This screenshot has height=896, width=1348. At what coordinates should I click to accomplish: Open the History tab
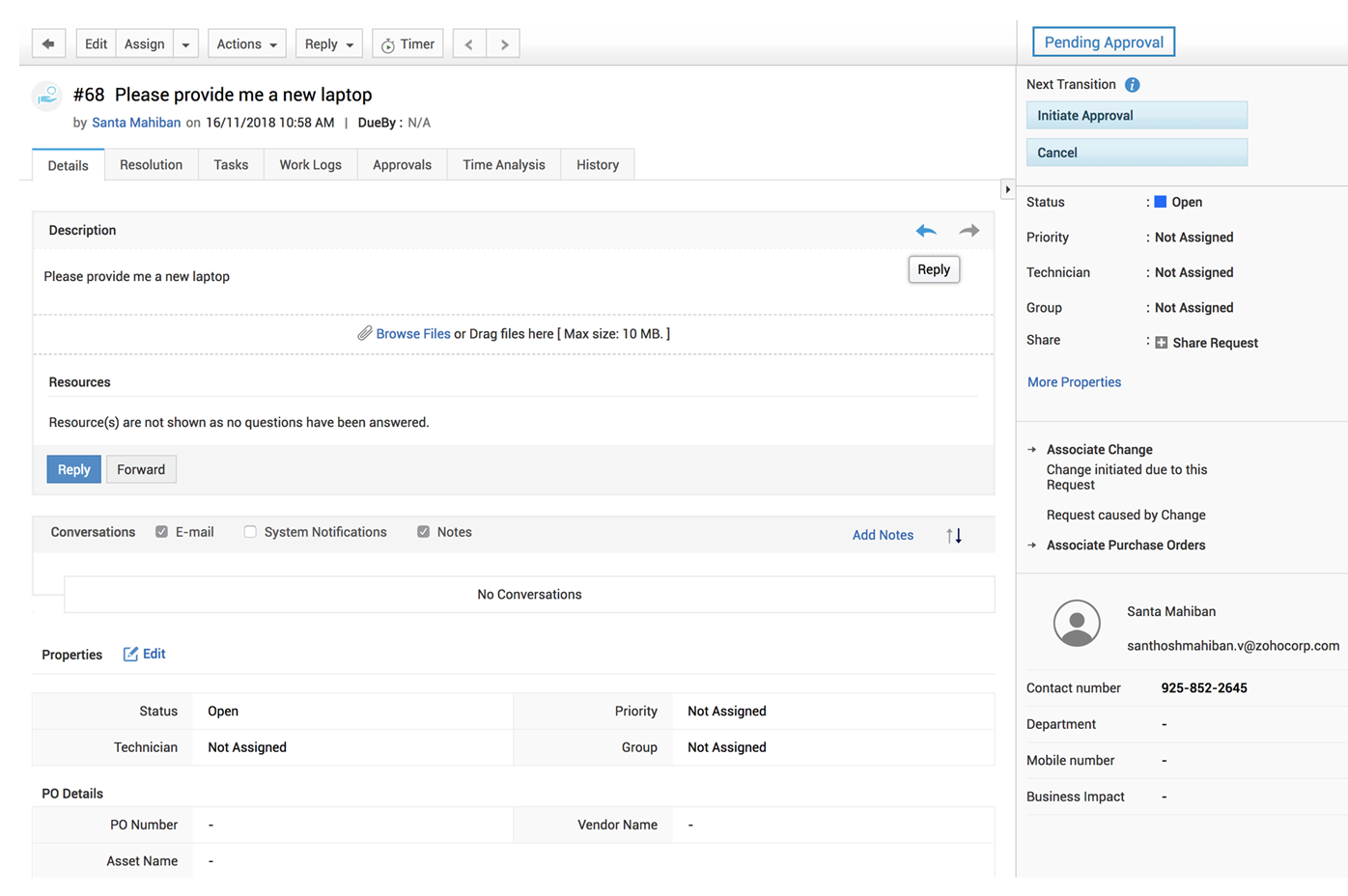[598, 165]
